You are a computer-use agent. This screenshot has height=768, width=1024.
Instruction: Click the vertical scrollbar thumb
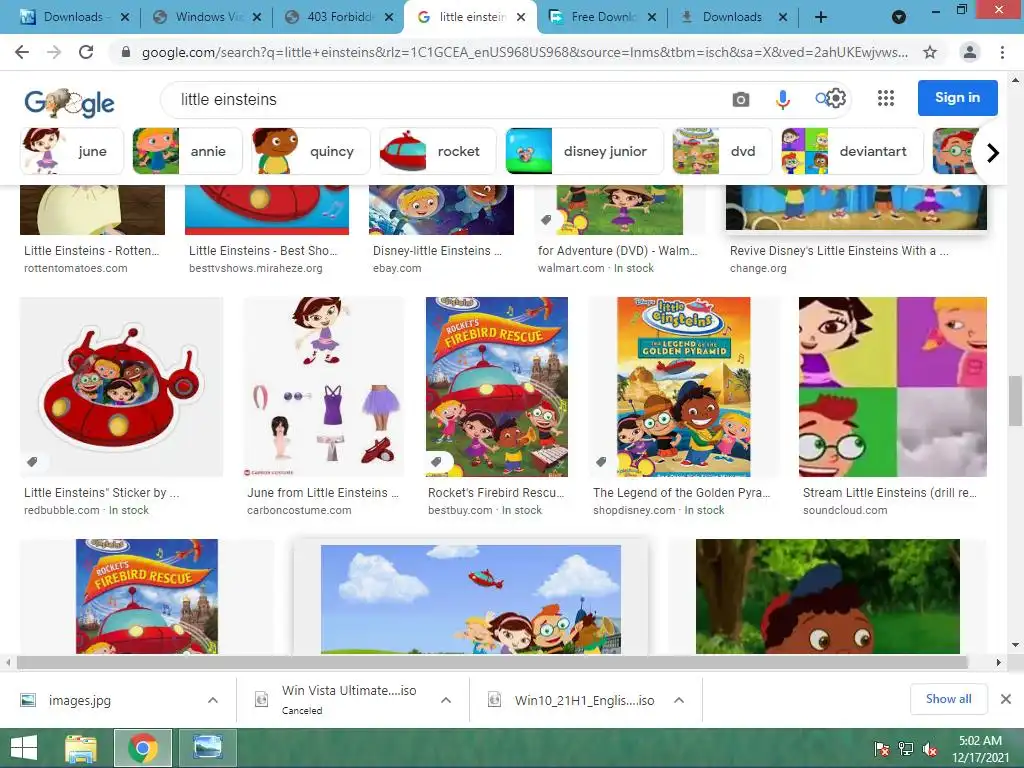(1014, 400)
